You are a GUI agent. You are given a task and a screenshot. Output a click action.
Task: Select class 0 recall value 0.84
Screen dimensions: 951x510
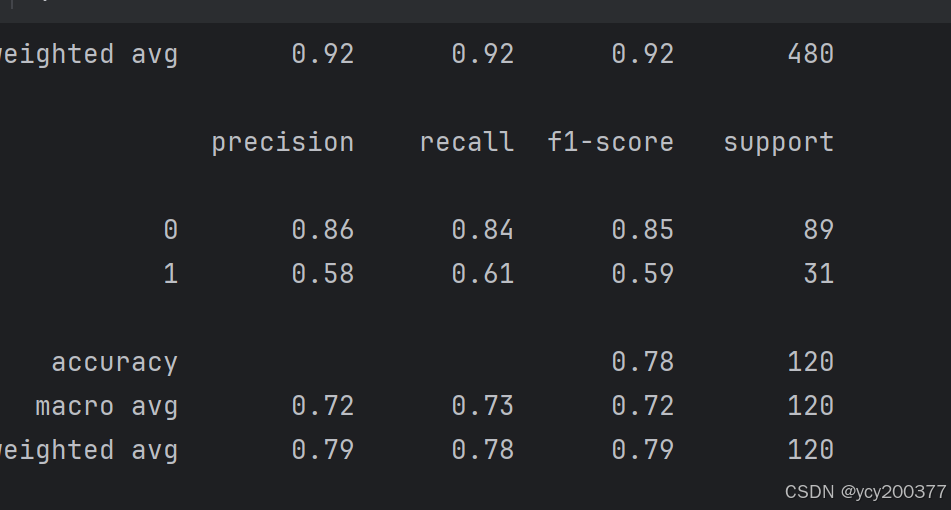coord(483,230)
